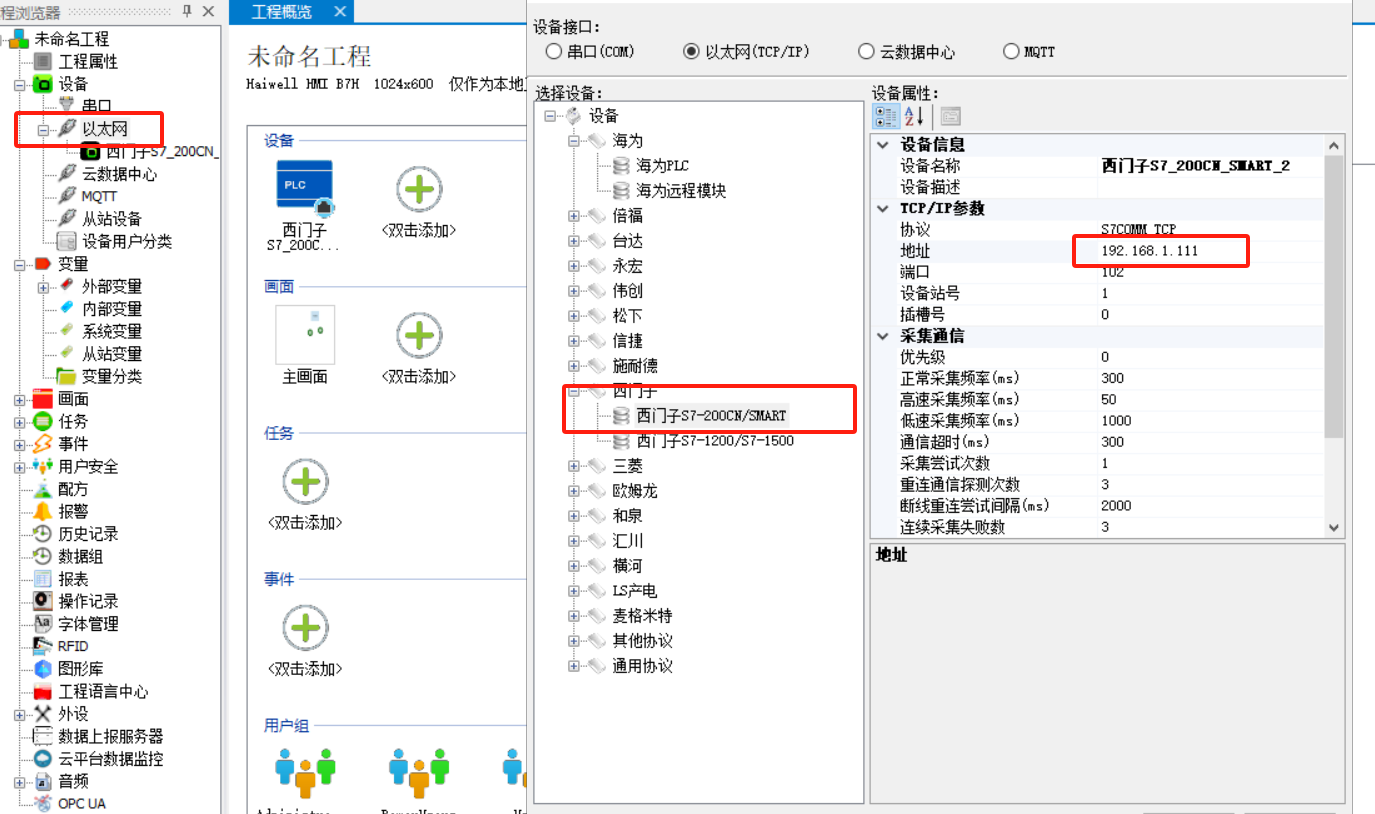Pin the project browser panel with the pushpin icon
The width and height of the screenshot is (1375, 814).
pos(186,11)
